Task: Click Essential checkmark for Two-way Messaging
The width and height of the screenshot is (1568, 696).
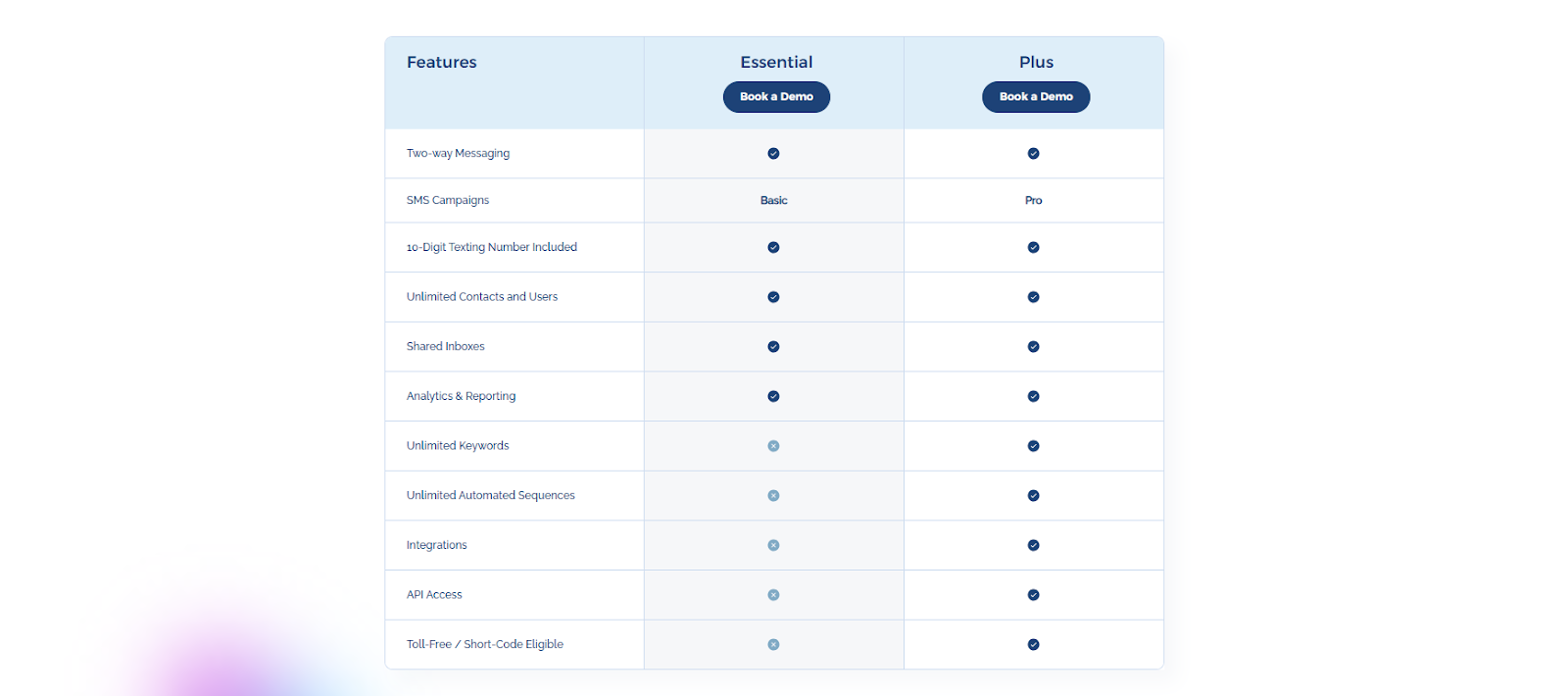Action: pos(773,154)
